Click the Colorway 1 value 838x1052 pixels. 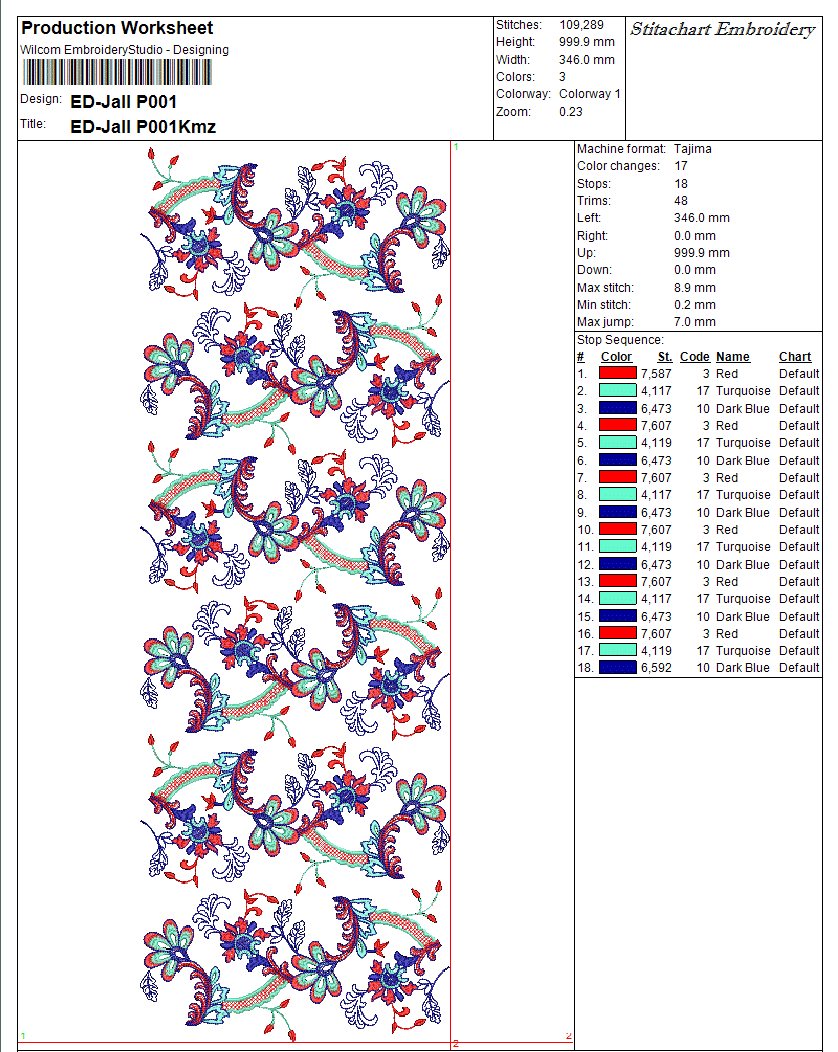coord(590,94)
